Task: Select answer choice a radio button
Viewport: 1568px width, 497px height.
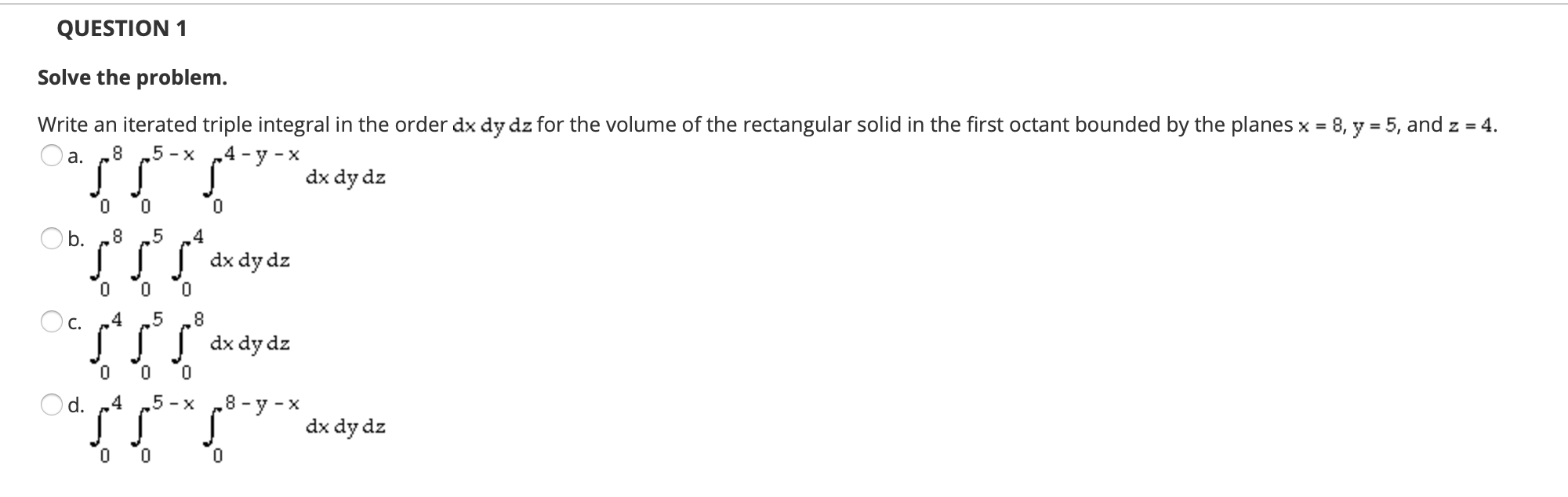Action: click(50, 156)
